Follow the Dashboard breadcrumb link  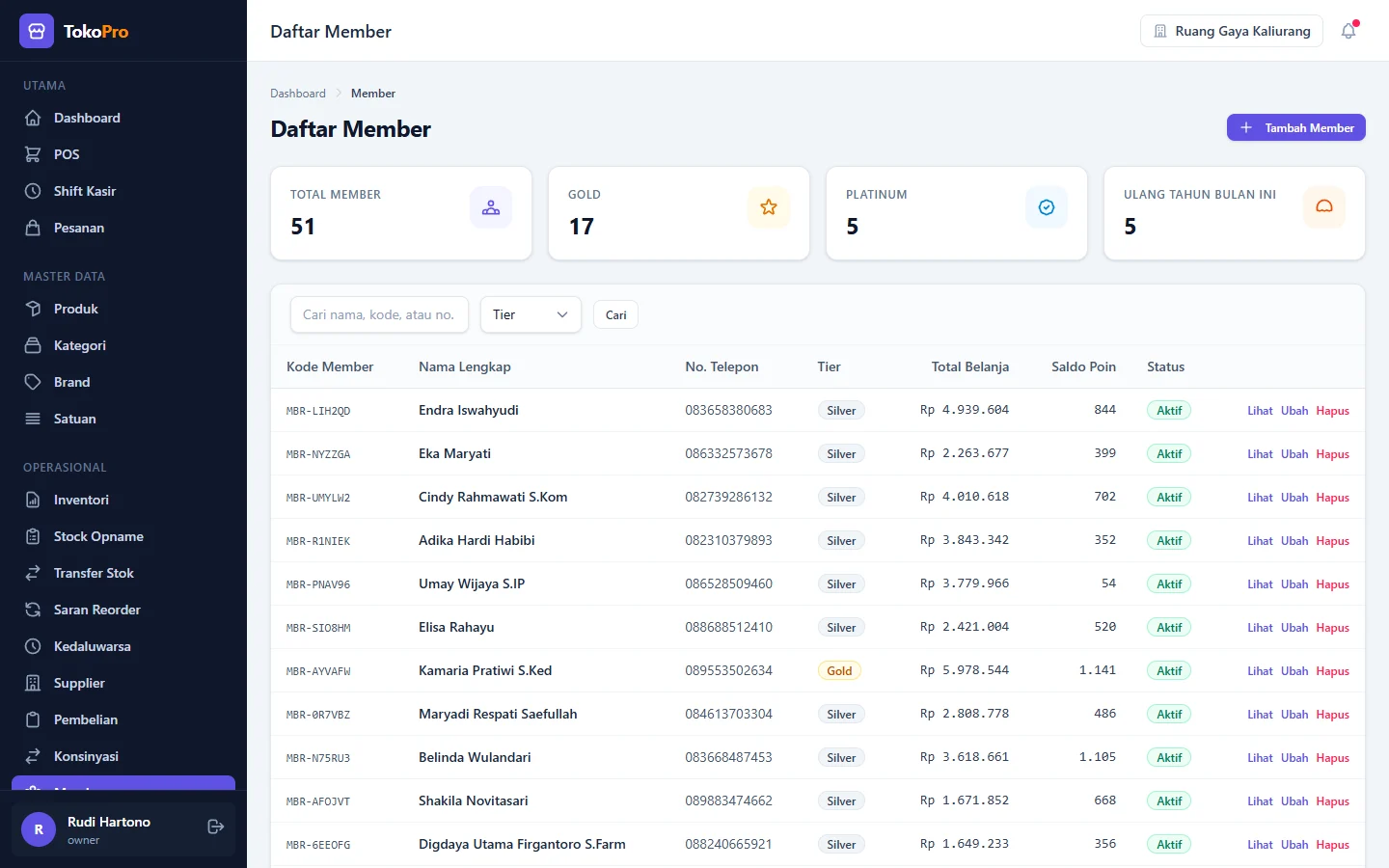pyautogui.click(x=298, y=94)
